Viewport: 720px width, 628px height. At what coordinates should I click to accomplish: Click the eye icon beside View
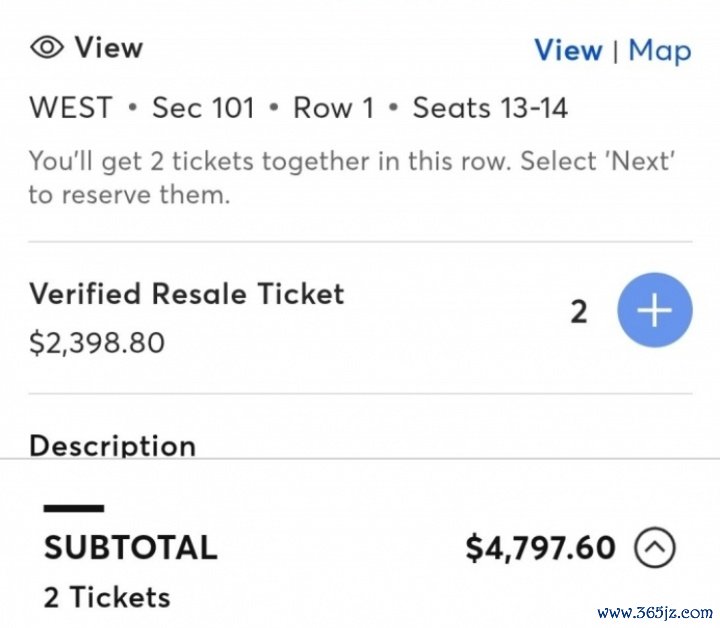coord(47,47)
